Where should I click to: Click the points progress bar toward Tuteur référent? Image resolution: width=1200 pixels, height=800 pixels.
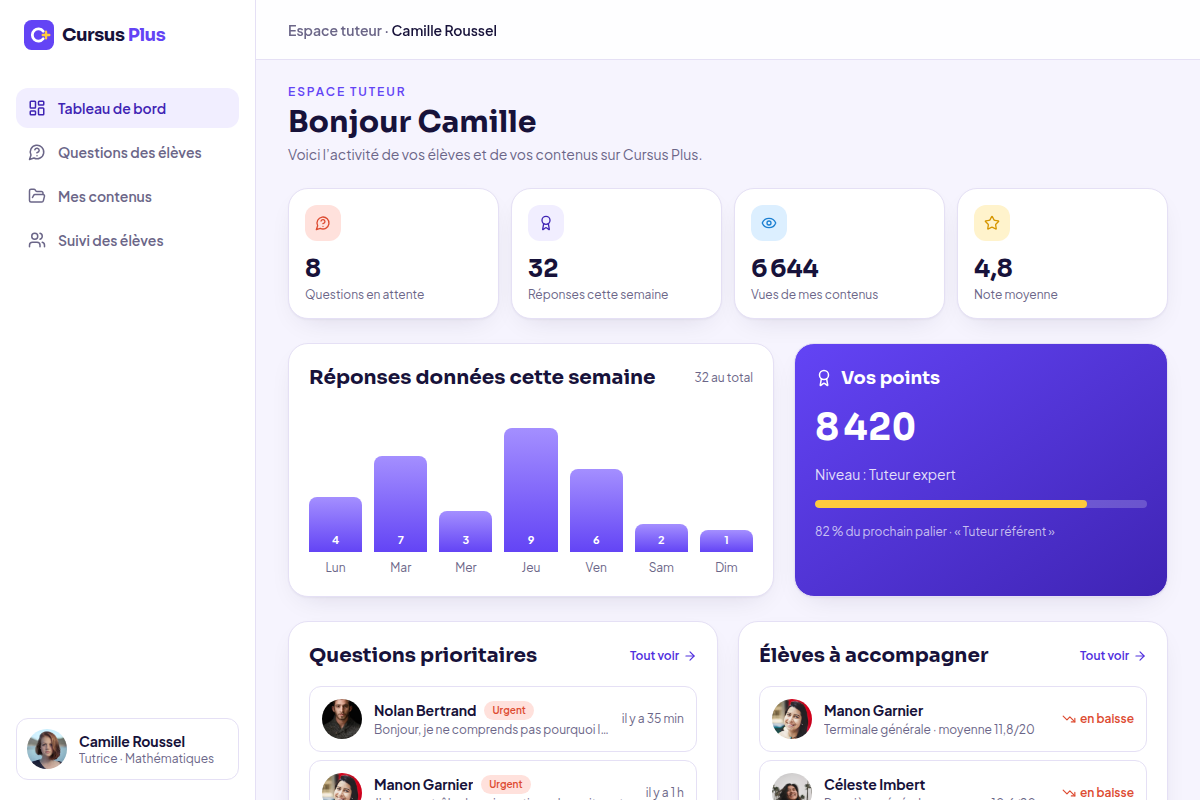[981, 504]
